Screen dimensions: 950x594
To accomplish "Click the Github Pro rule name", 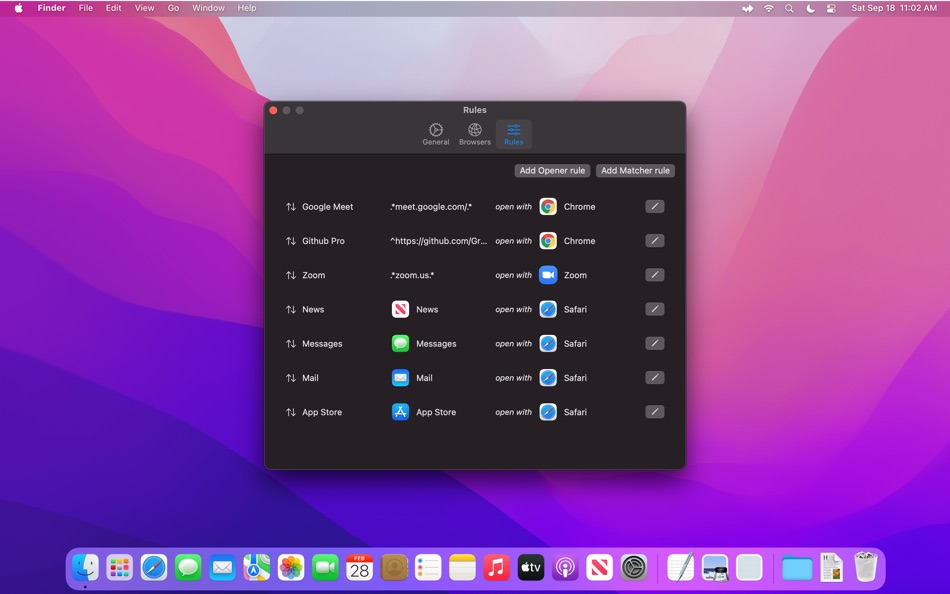I will [x=323, y=241].
